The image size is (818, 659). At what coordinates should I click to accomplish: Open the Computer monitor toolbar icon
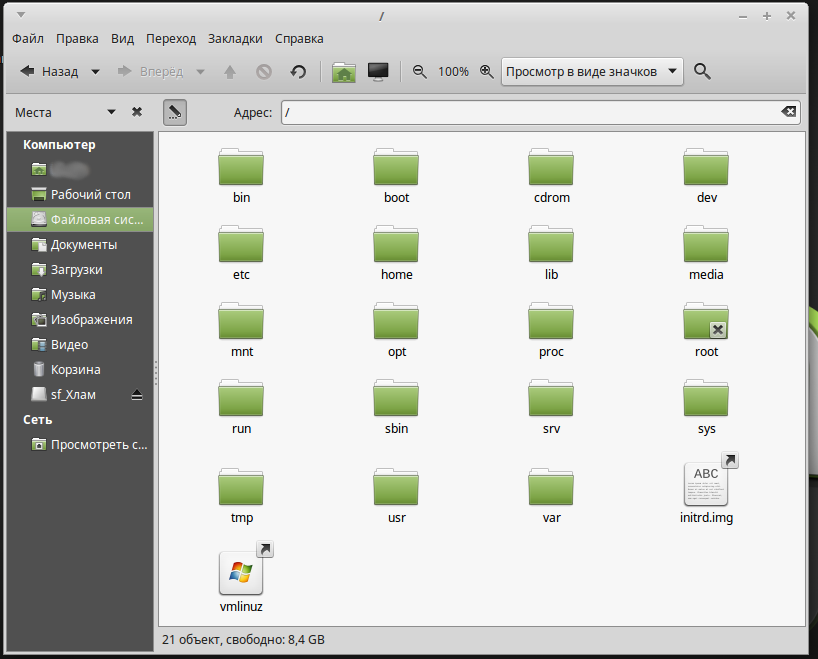coord(378,71)
